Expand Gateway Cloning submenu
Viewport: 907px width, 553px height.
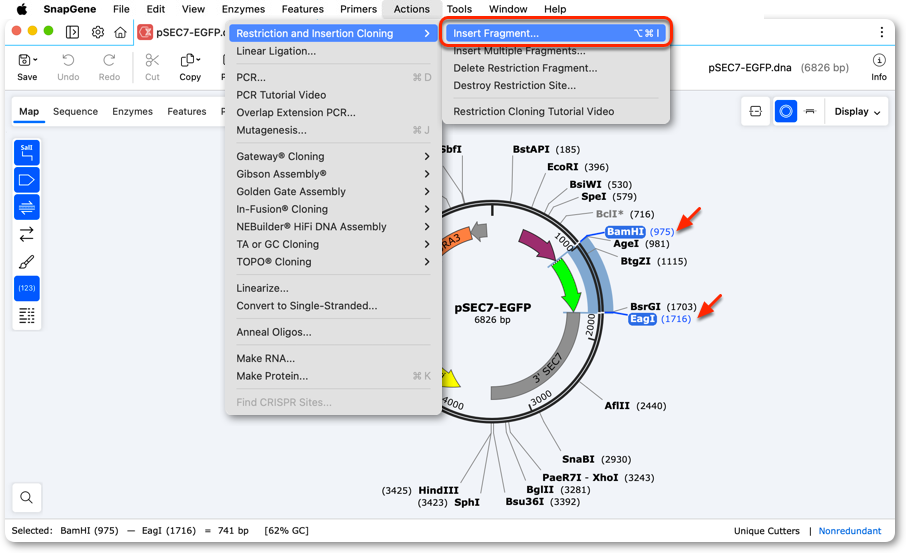coord(333,156)
